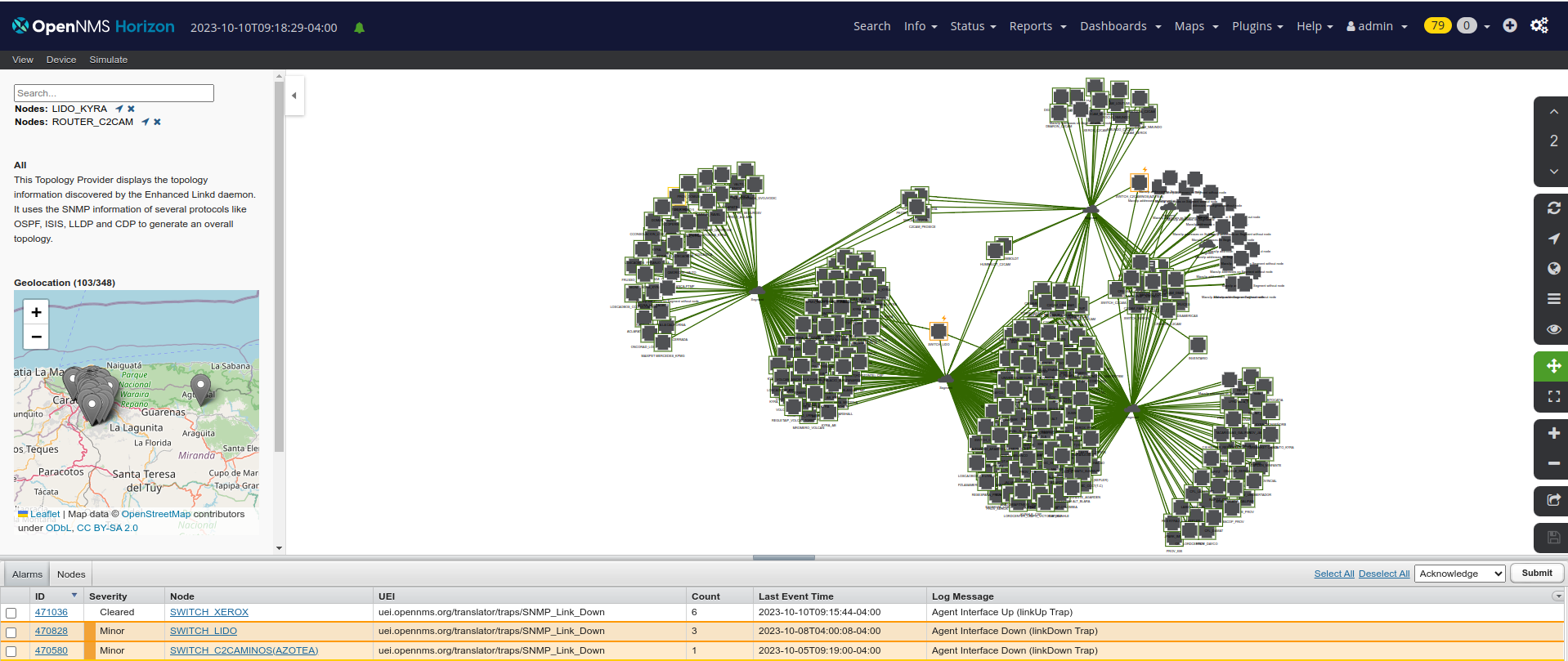This screenshot has width=1568, height=661.
Task: Click the Submit button
Action: tap(1537, 573)
